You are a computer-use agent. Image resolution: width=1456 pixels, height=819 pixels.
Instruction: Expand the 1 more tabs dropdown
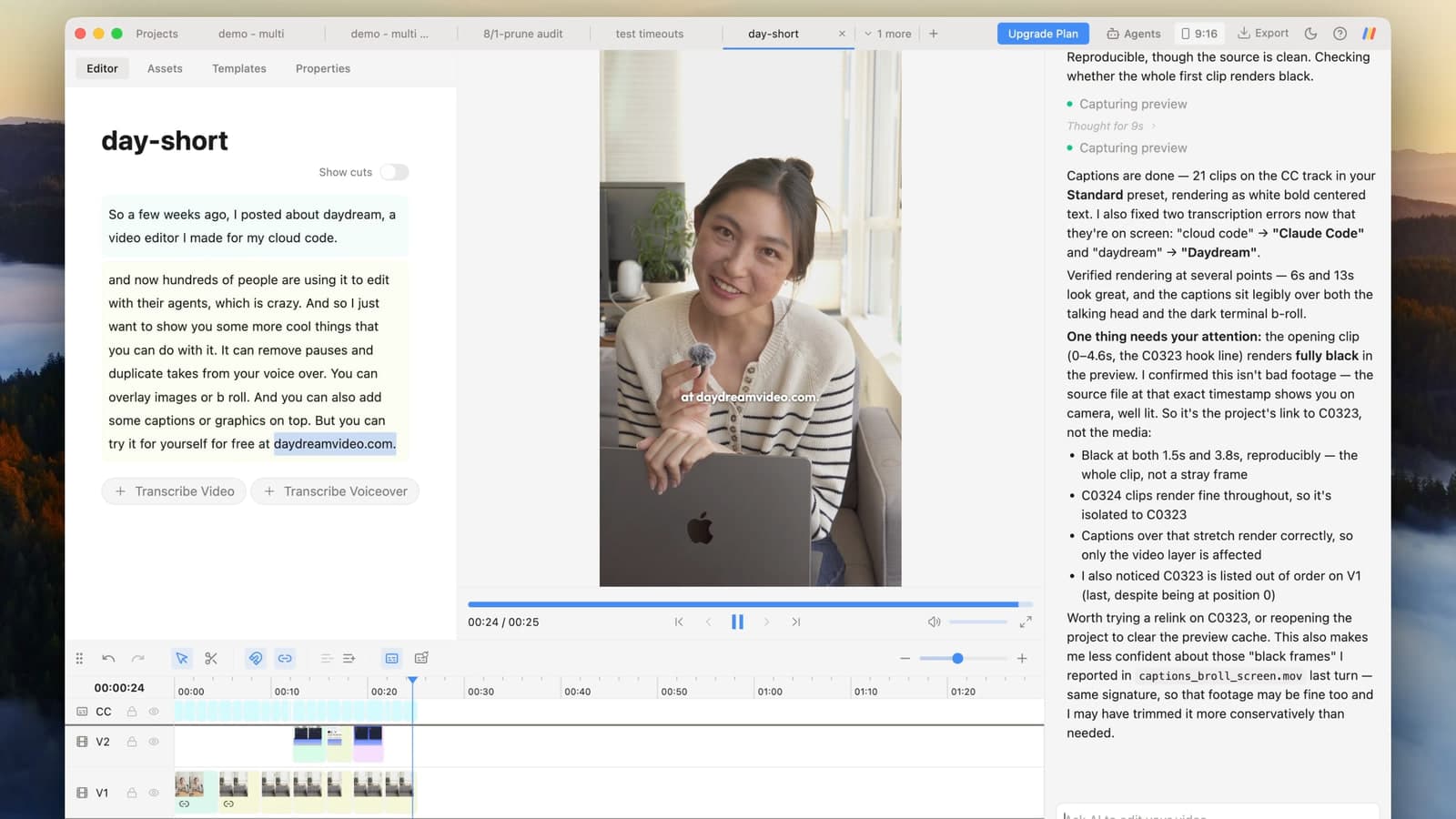pos(888,34)
